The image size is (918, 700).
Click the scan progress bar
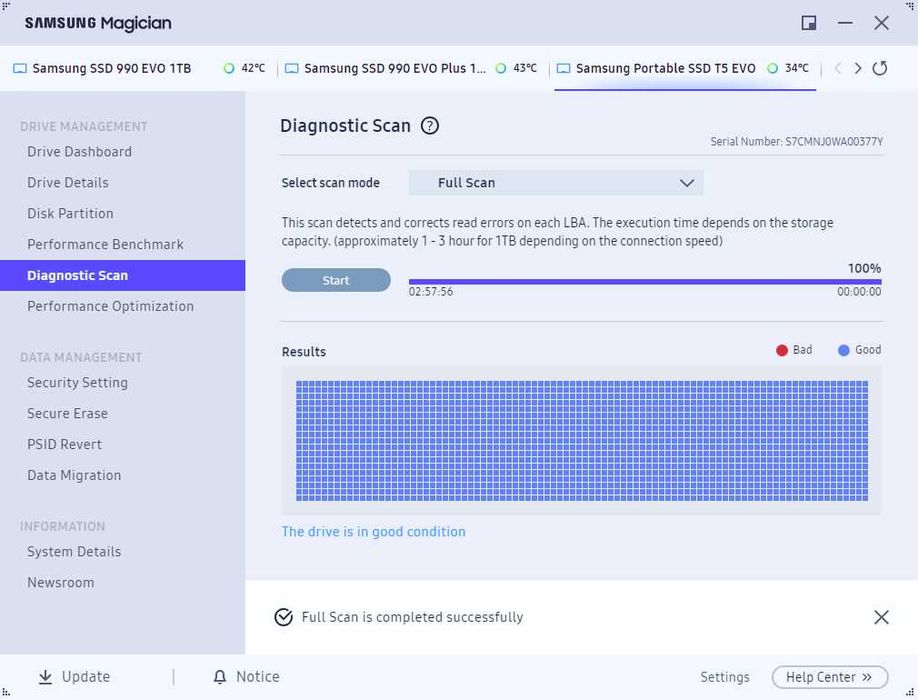[x=645, y=282]
